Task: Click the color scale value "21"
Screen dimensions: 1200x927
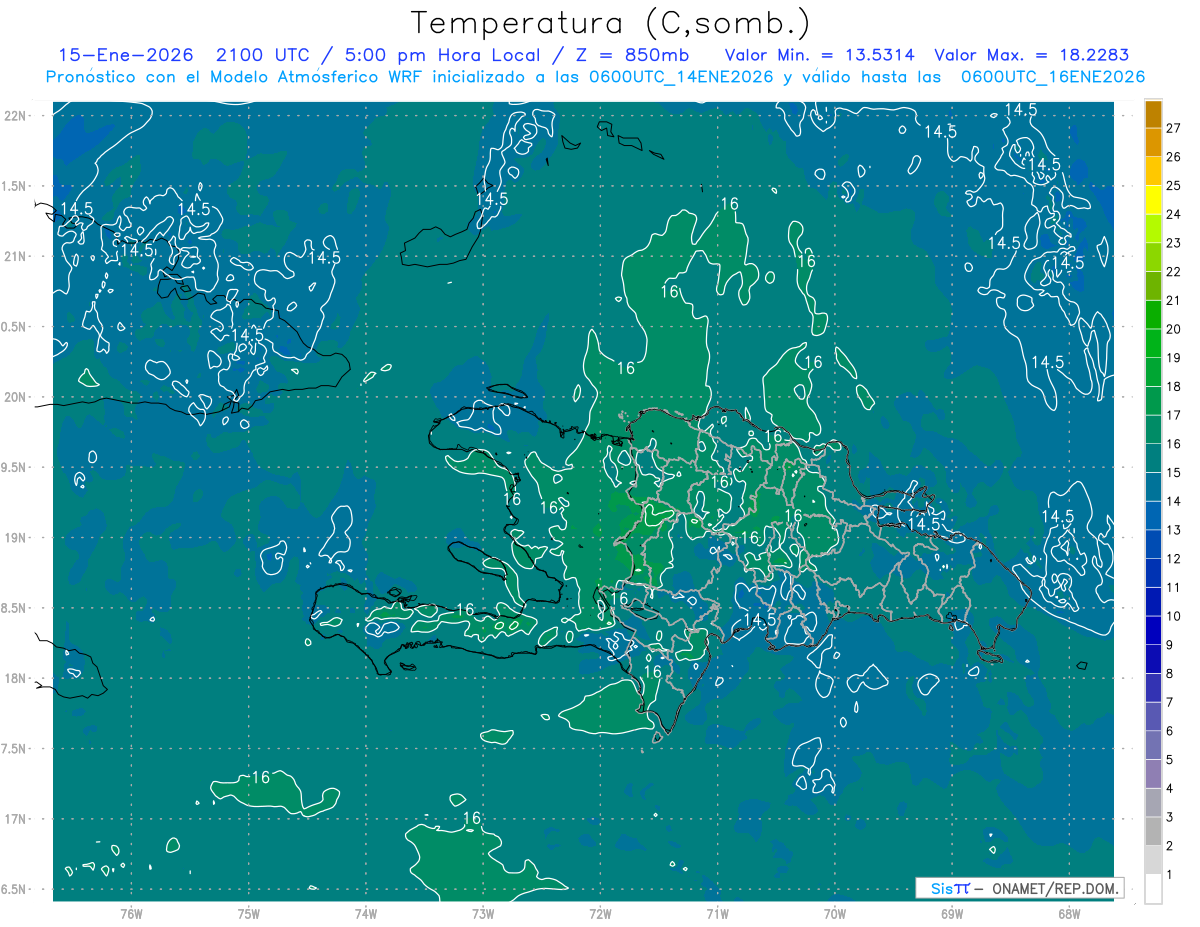Action: 1174,301
